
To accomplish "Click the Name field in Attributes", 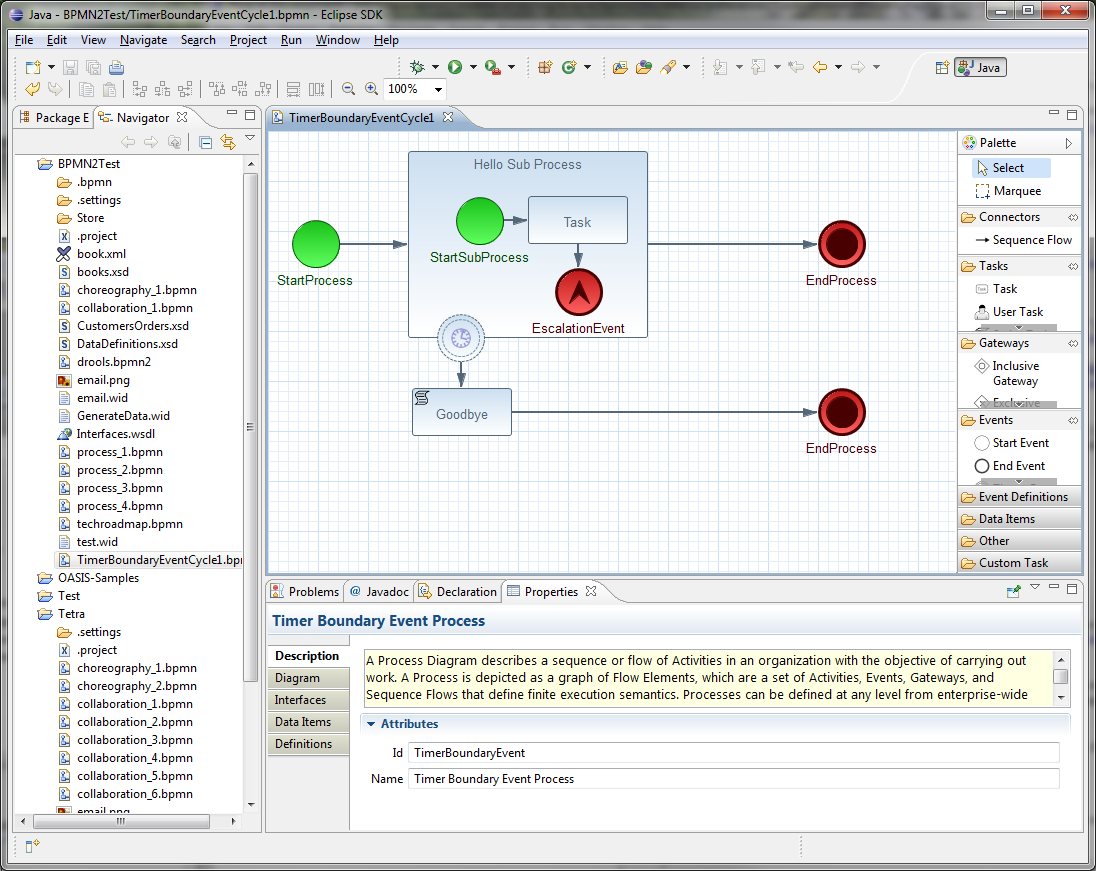I will [x=732, y=779].
